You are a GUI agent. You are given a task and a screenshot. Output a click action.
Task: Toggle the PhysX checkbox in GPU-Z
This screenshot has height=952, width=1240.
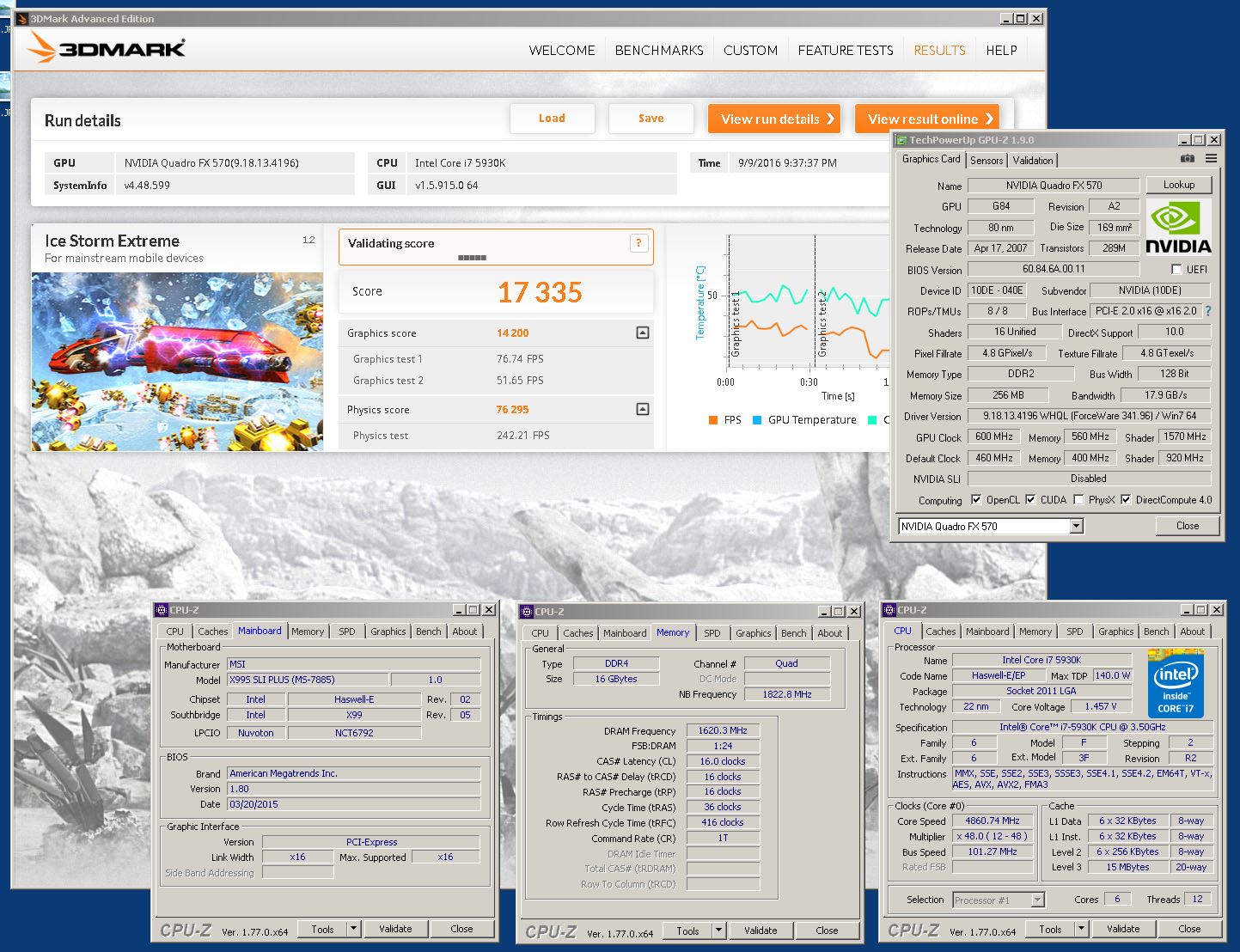pyautogui.click(x=1078, y=499)
